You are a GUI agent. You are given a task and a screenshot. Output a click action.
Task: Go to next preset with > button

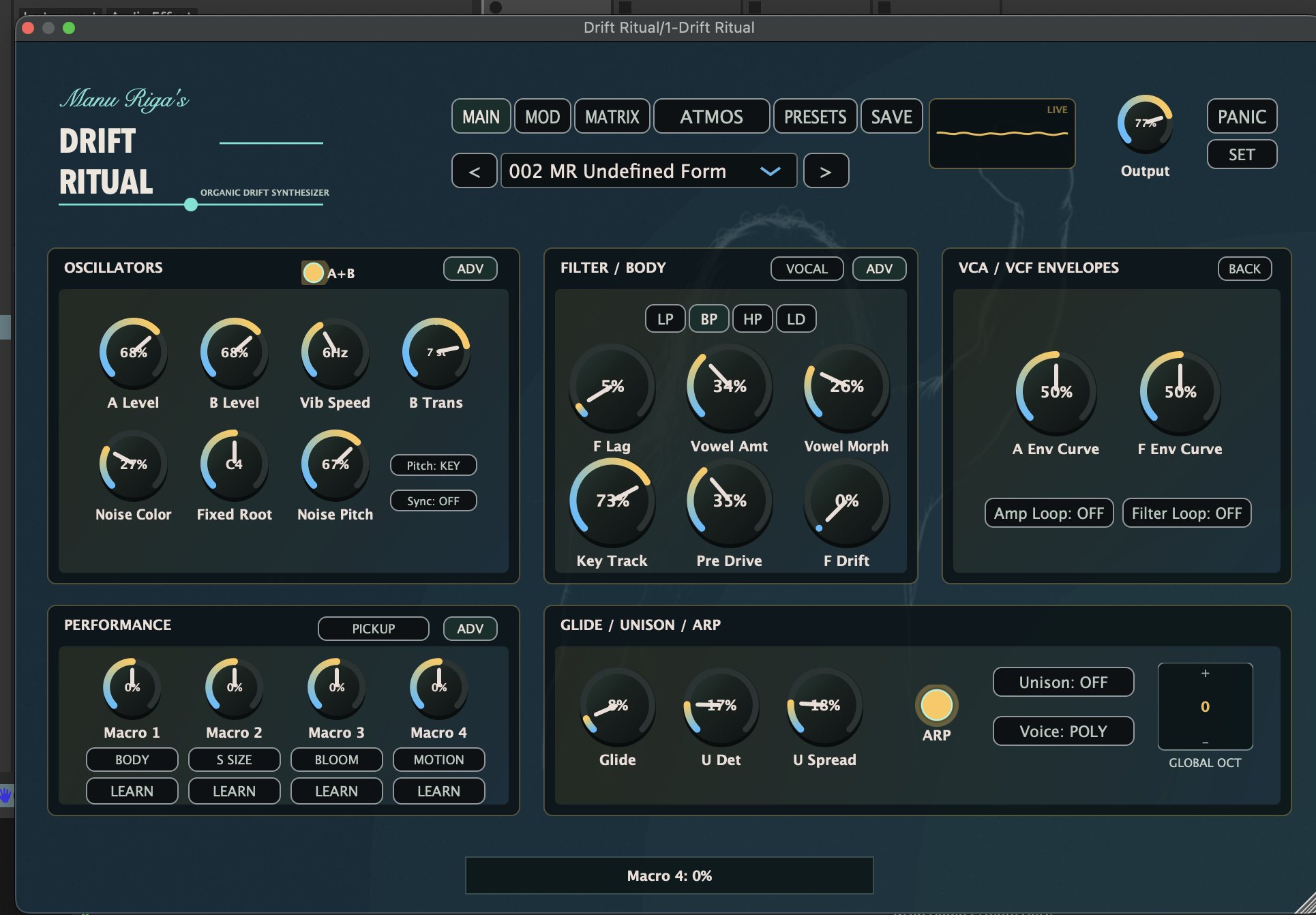point(826,171)
